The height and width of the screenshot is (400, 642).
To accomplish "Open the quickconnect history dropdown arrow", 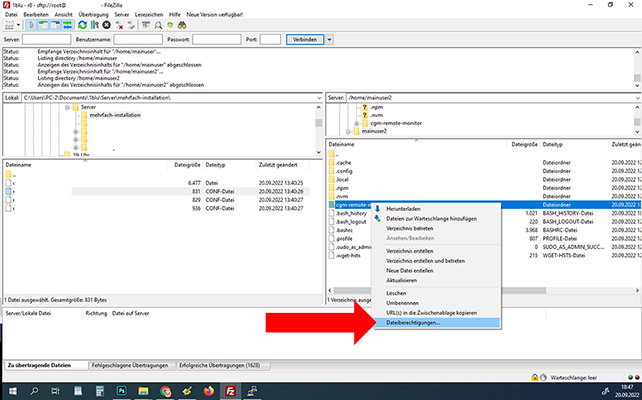I will pos(329,40).
